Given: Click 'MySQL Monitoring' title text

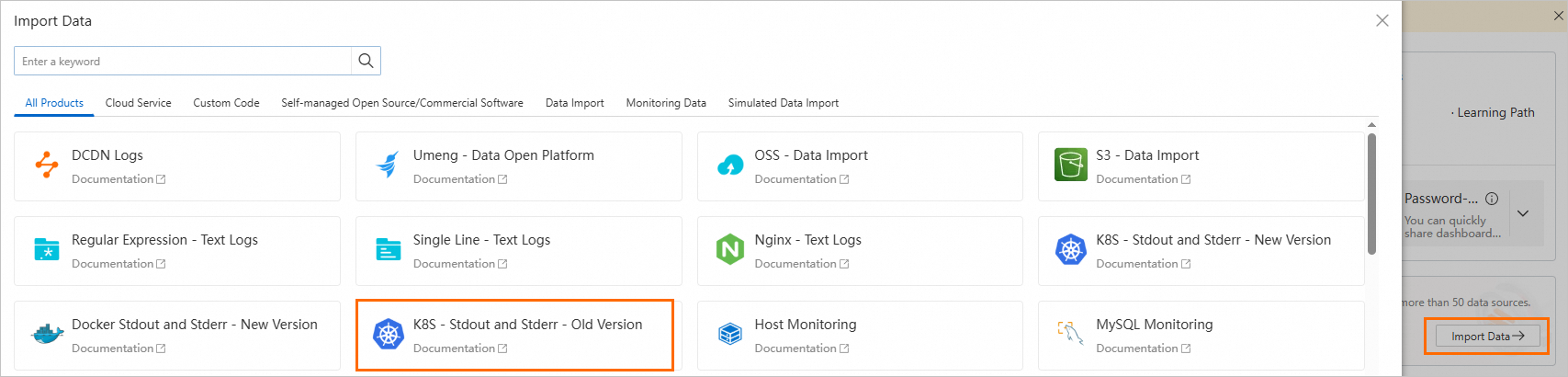Looking at the screenshot, I should pos(1155,325).
